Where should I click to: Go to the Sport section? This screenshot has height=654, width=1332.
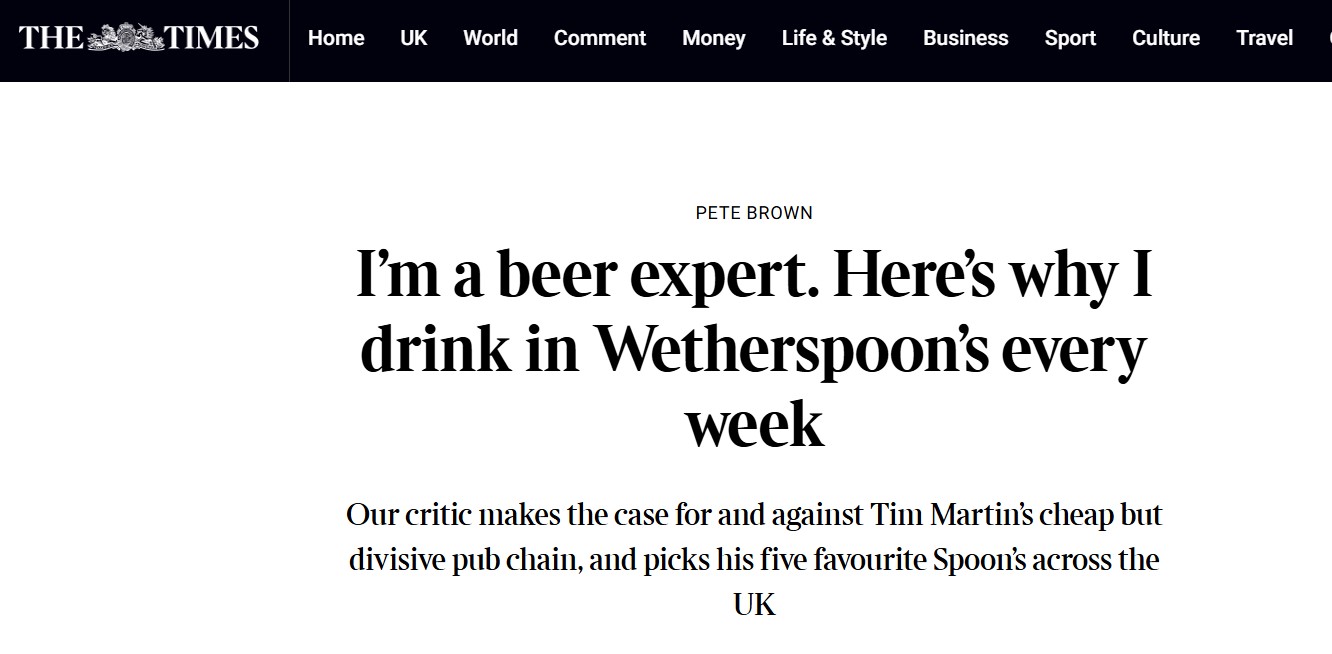click(1070, 38)
